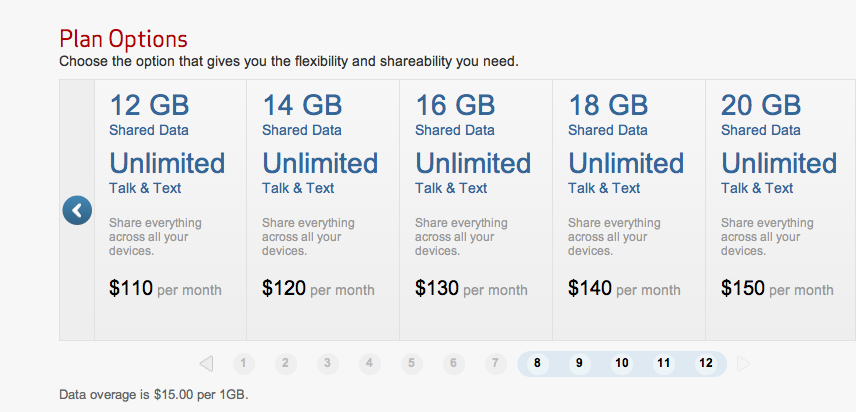
Task: Go to pagination page 1
Action: tap(243, 363)
